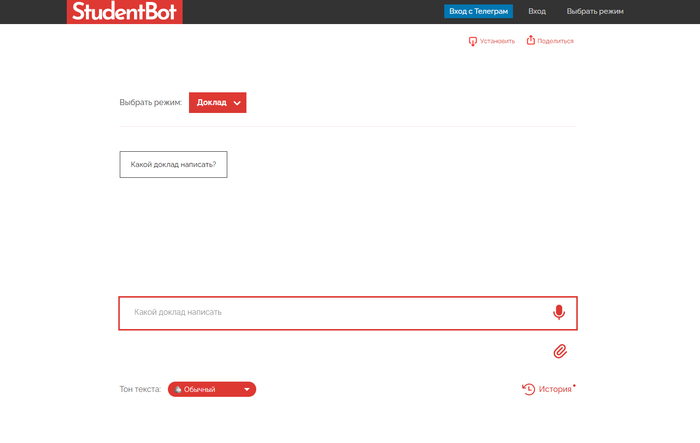Expand the Обычный text tone dropdown arrow
Viewport: 700px width, 443px height.
pos(246,389)
